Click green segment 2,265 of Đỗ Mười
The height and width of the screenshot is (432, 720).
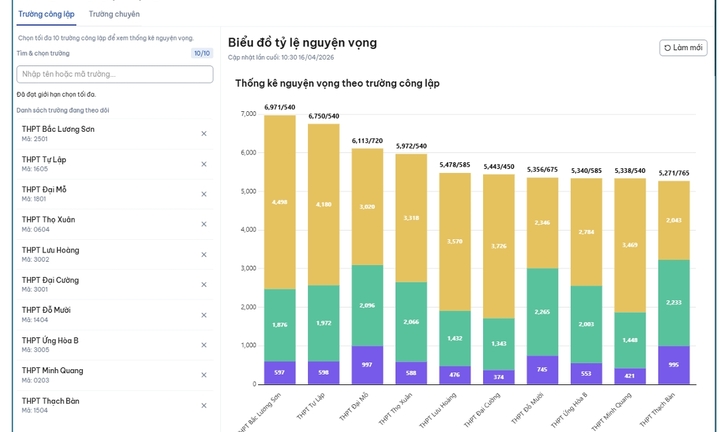543,311
